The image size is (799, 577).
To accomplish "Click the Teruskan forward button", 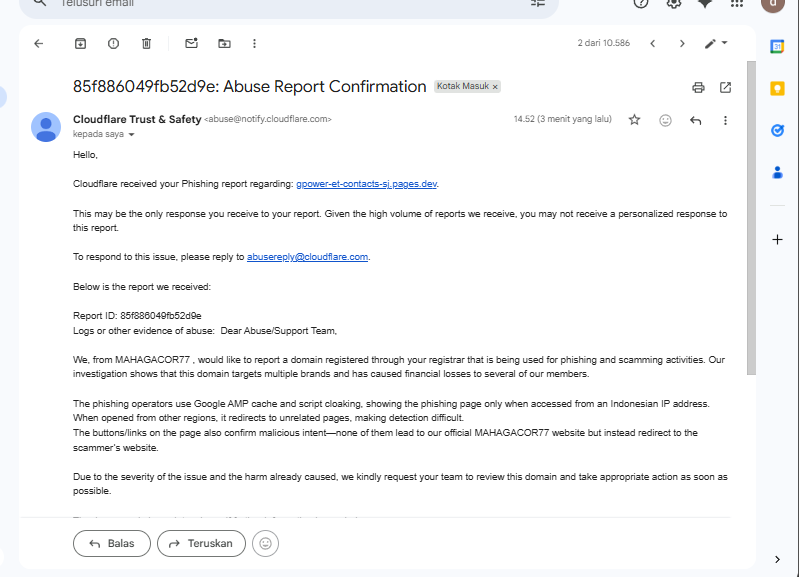I will click(x=201, y=543).
